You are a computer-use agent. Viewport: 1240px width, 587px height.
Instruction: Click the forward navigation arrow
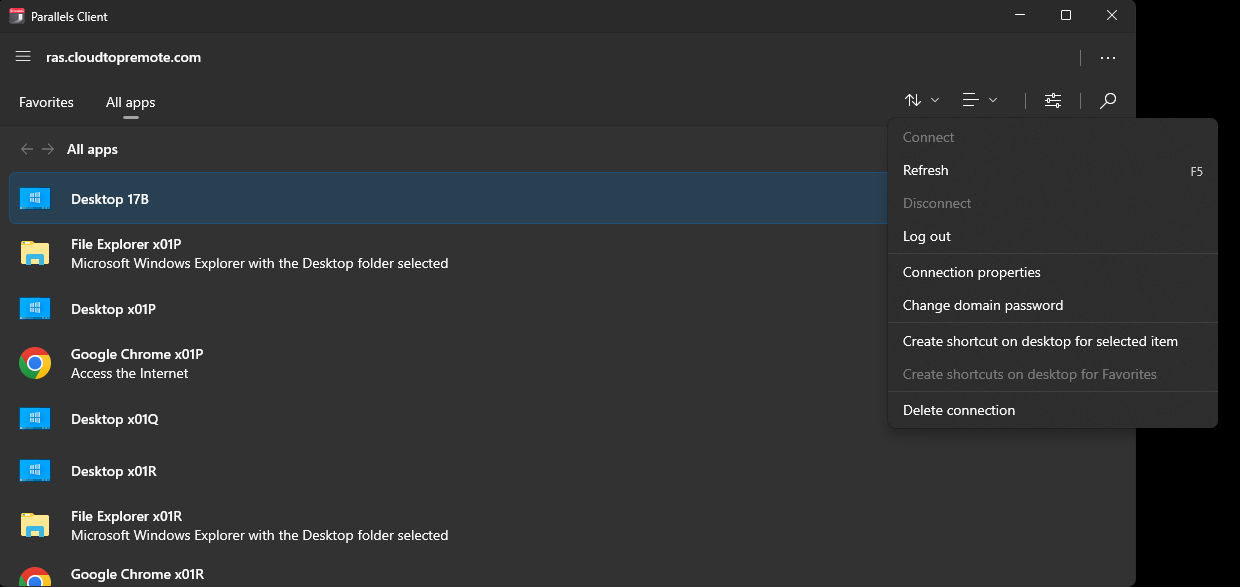48,149
